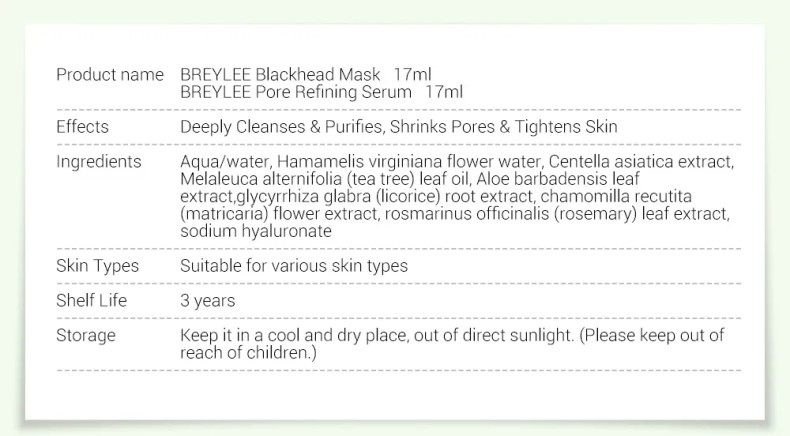Click the 'Effects' row label
This screenshot has height=436, width=790.
point(82,127)
